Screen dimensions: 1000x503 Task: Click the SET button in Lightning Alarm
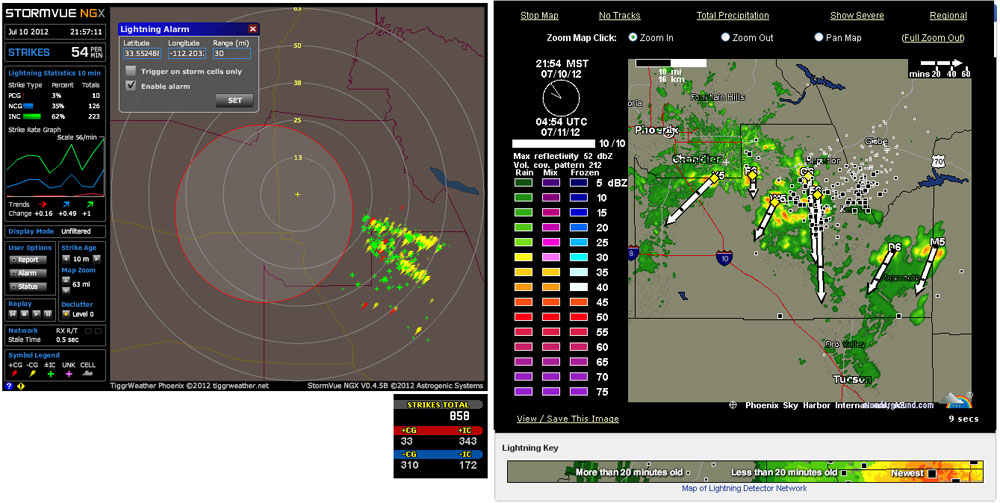click(234, 100)
